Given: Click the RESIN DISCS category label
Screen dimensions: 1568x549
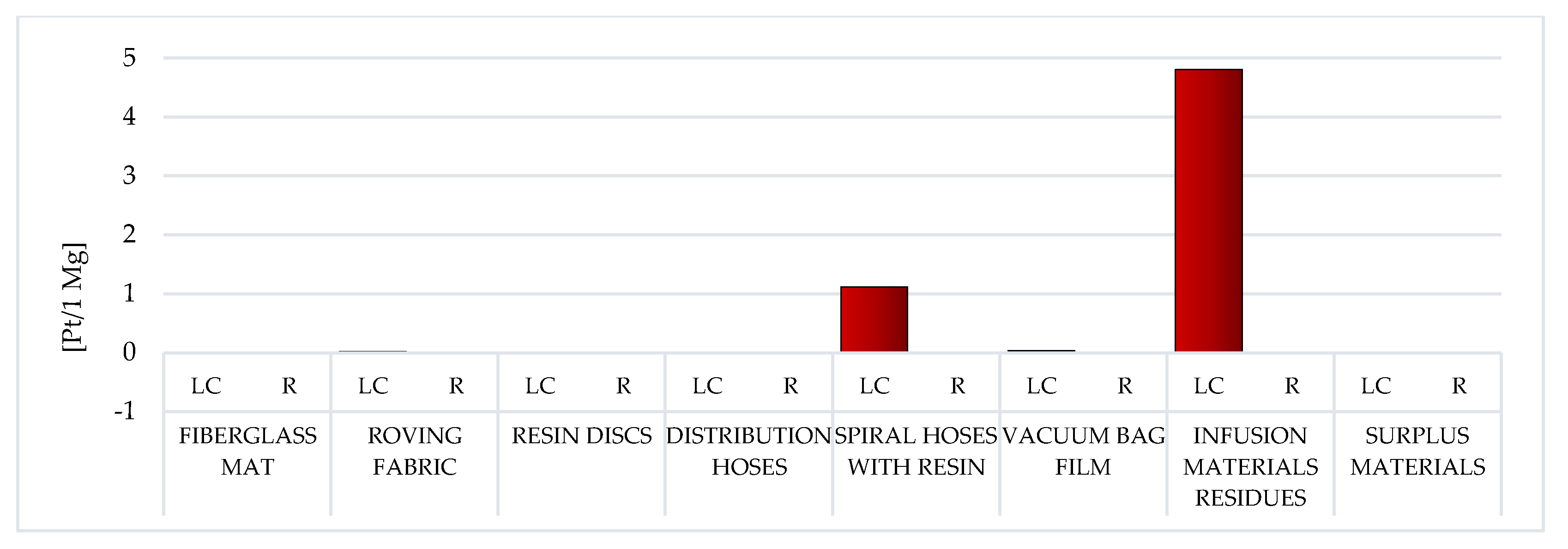Looking at the screenshot, I should 581,436.
